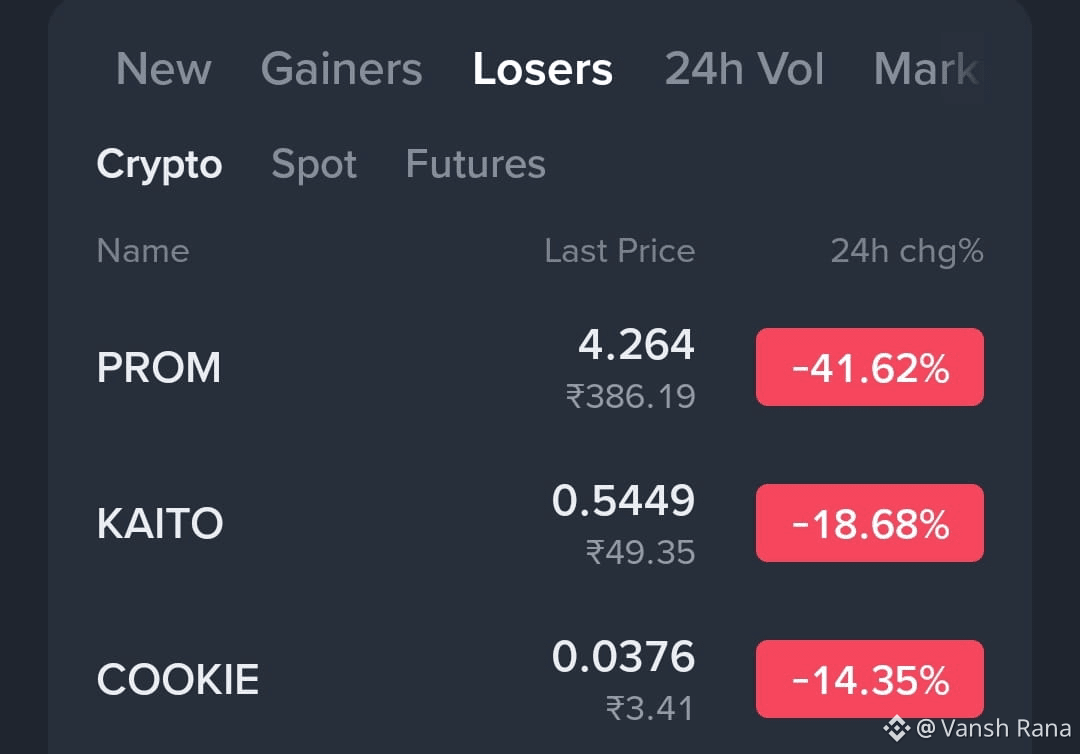Image resolution: width=1080 pixels, height=754 pixels.
Task: Sort coins by 24h change percentage
Action: coord(906,251)
